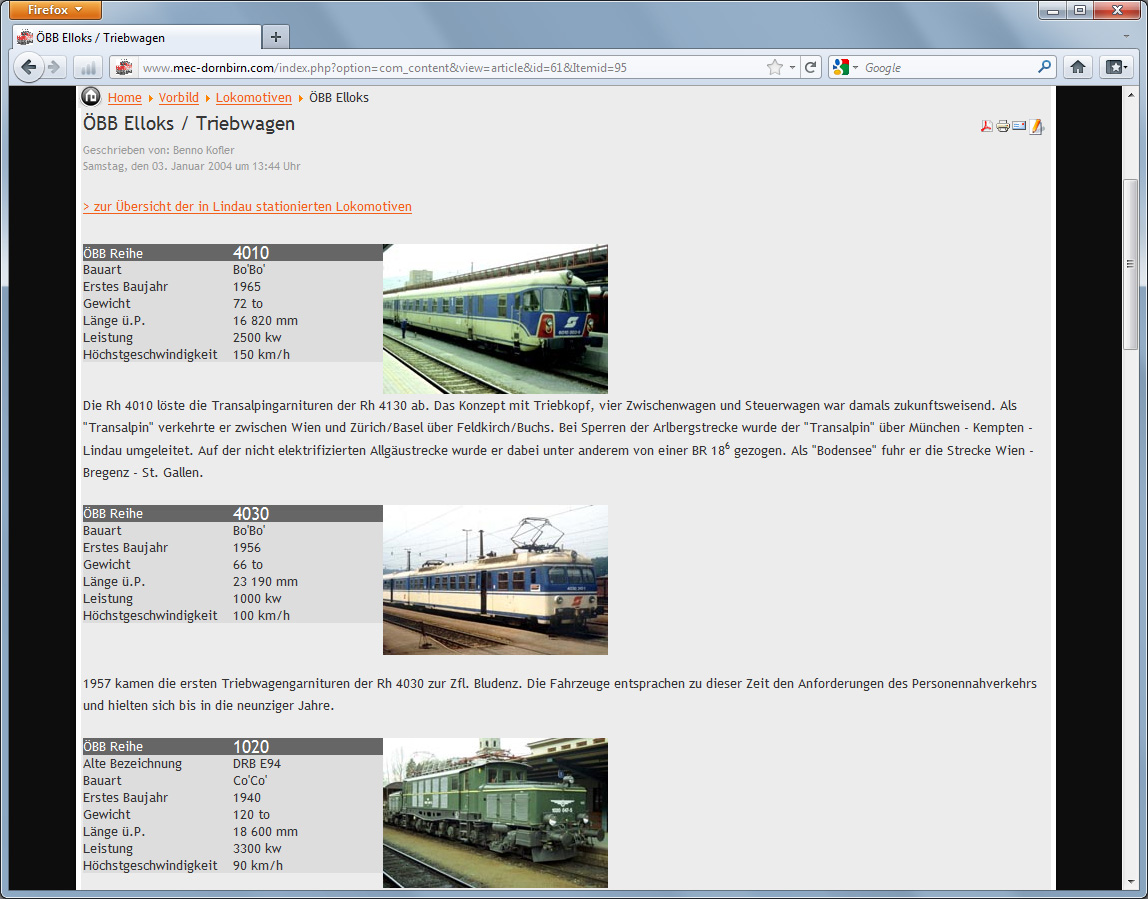Click the label Alte Bezeichnung
Viewport: 1148px width, 899px height.
tap(132, 764)
